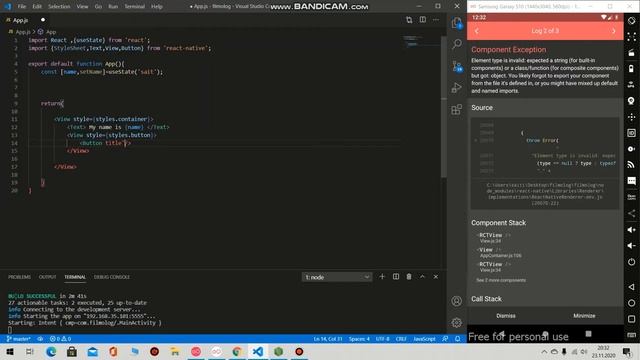Open the Extensions view
The width and height of the screenshot is (640, 360).
point(457,109)
